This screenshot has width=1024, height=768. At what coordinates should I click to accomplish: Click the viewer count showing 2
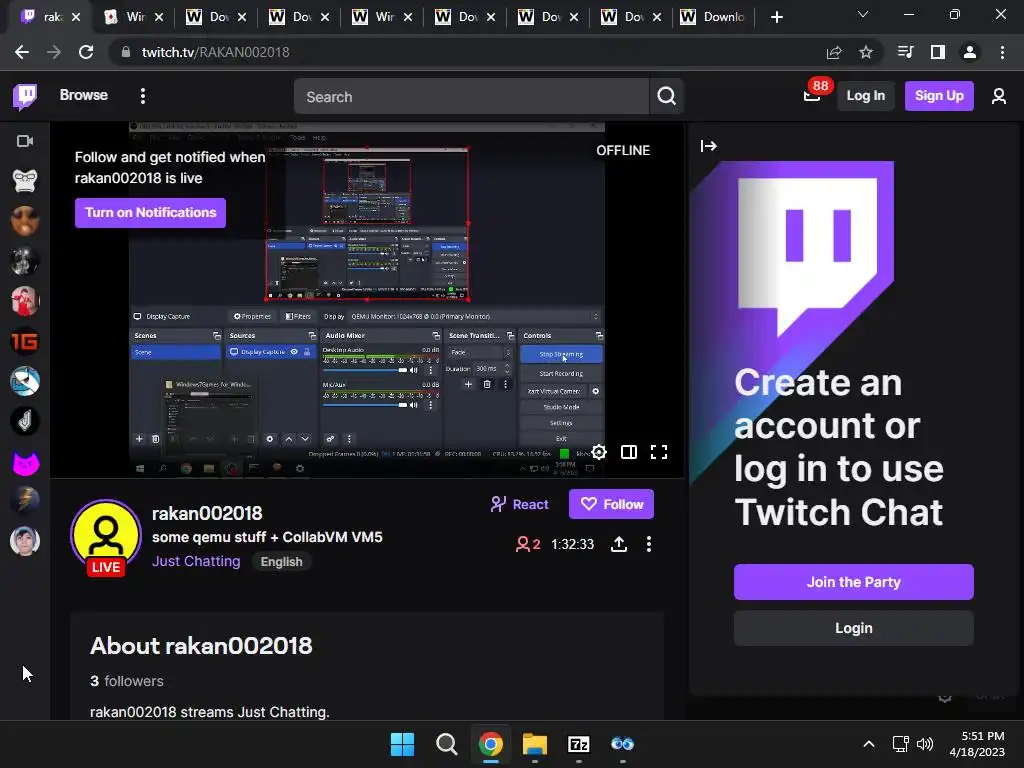tap(528, 544)
